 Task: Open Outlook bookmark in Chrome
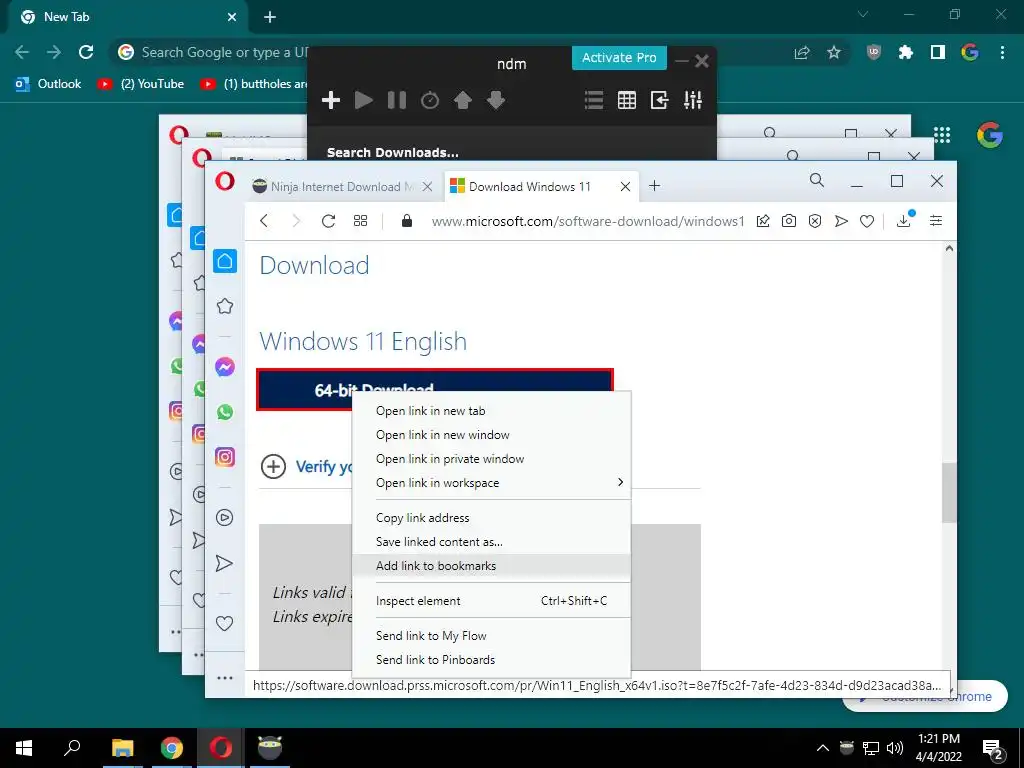pyautogui.click(x=48, y=84)
